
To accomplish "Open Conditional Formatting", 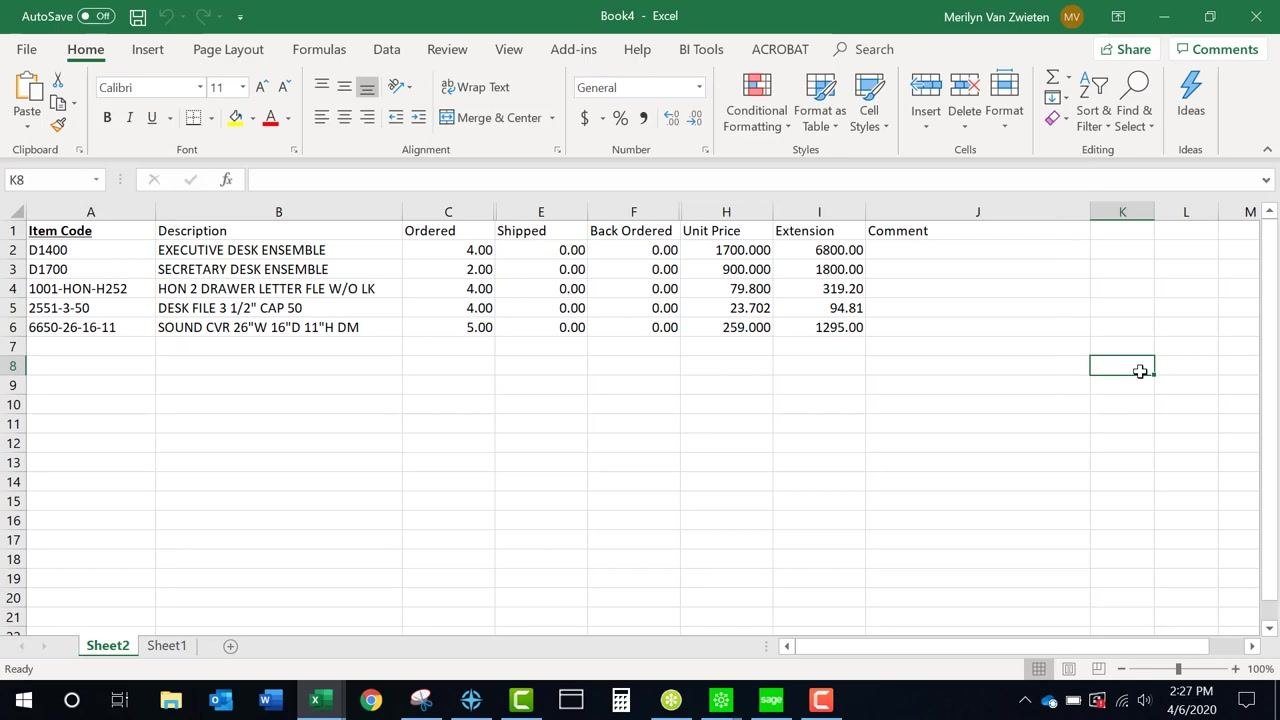I will click(756, 102).
